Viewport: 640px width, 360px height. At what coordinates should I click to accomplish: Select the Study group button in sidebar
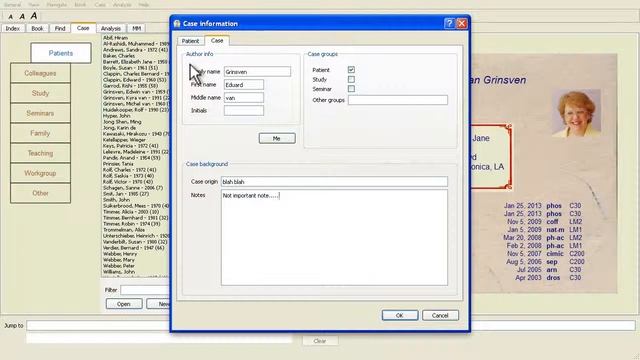point(40,93)
